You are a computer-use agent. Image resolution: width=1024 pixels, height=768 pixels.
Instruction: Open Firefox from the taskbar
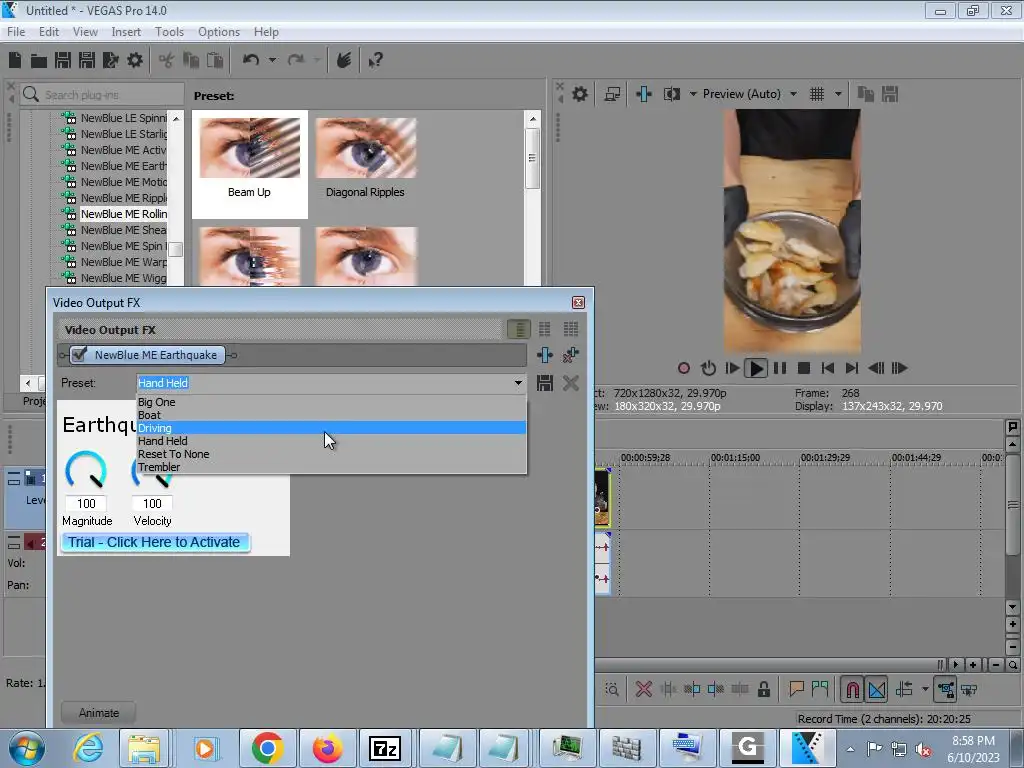[327, 748]
